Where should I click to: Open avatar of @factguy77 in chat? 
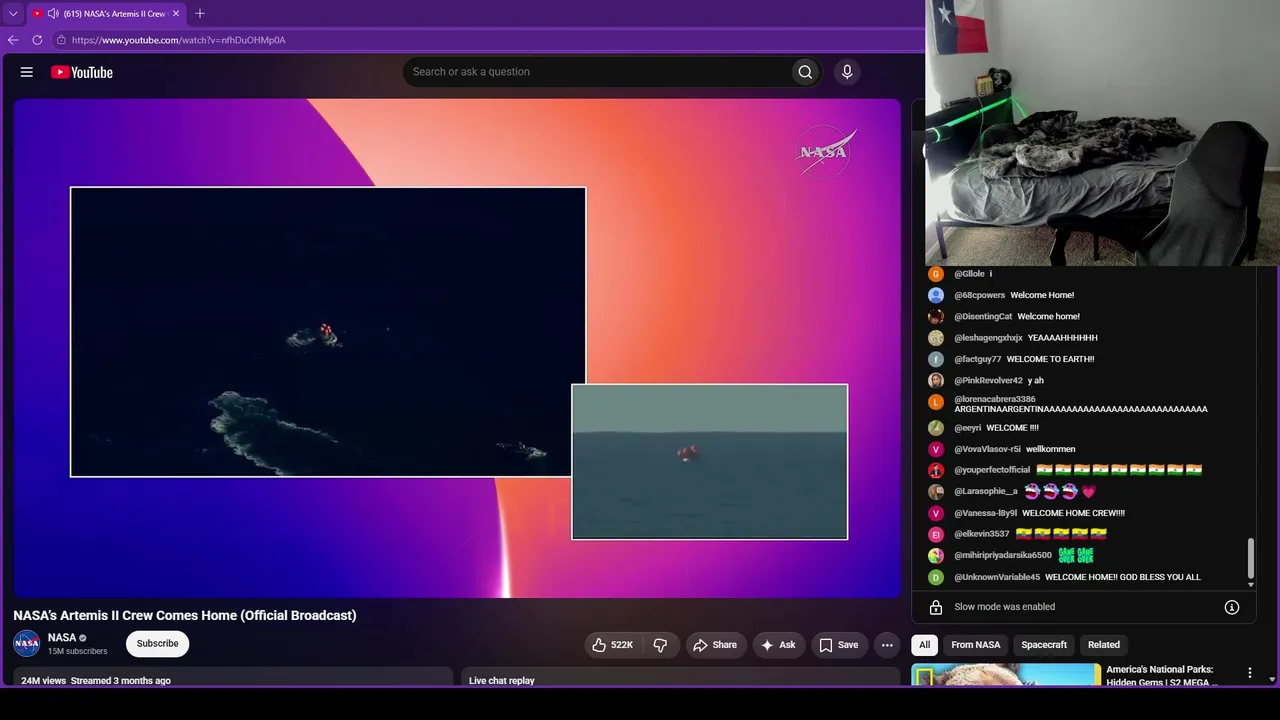(936, 359)
